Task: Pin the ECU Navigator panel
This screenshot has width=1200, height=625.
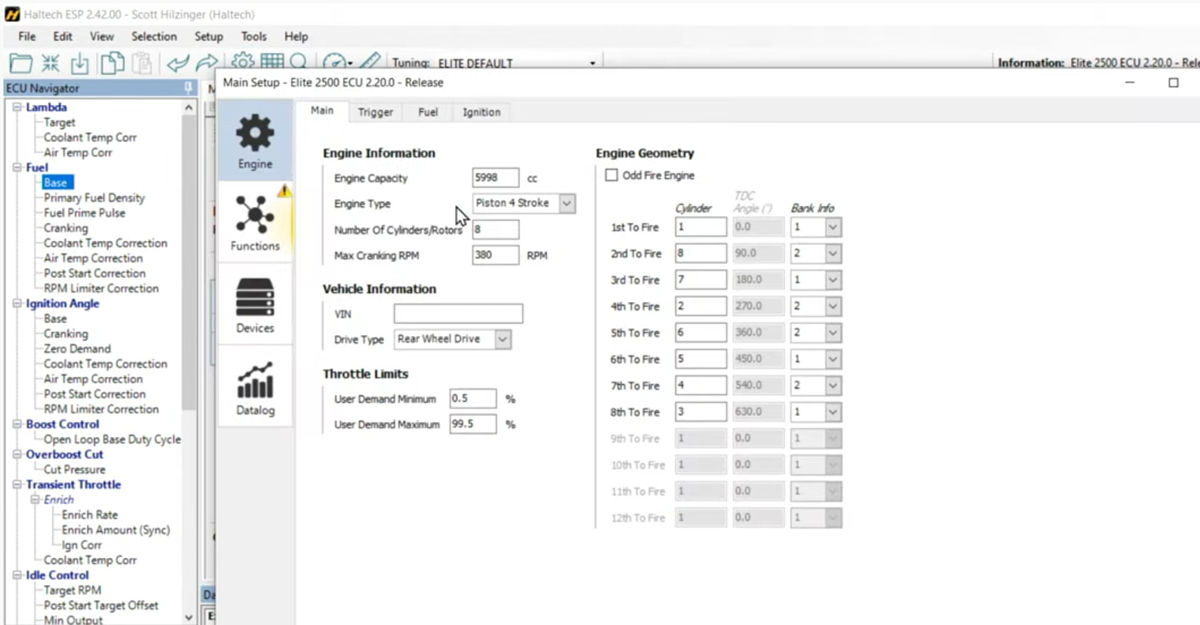Action: coord(189,88)
